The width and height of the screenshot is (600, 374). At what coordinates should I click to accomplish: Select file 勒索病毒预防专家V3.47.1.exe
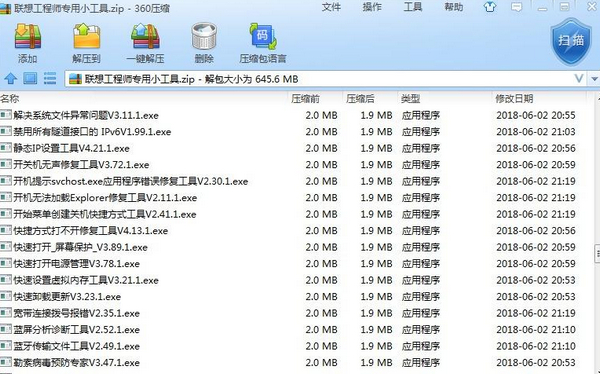(x=76, y=362)
